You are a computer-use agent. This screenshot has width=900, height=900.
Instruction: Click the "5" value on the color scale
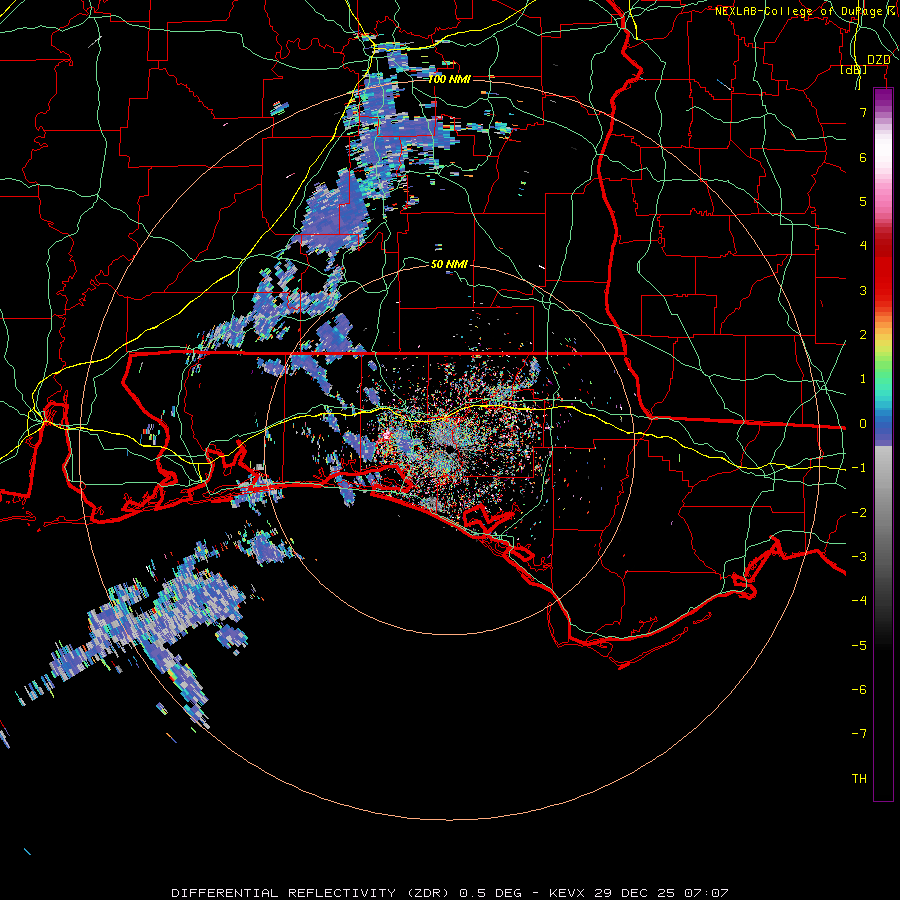863,201
